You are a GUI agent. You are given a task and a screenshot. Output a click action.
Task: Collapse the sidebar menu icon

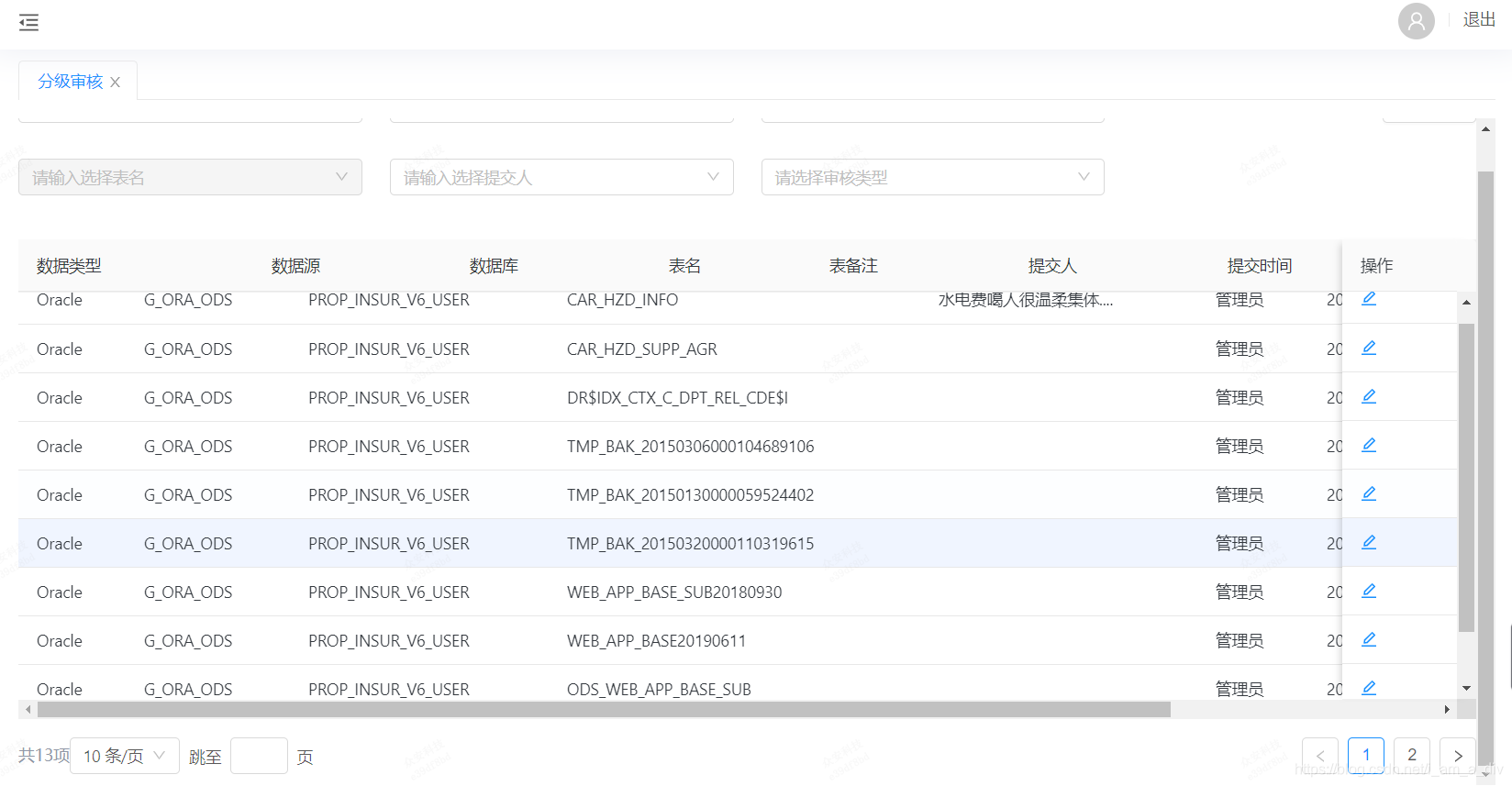(x=28, y=23)
